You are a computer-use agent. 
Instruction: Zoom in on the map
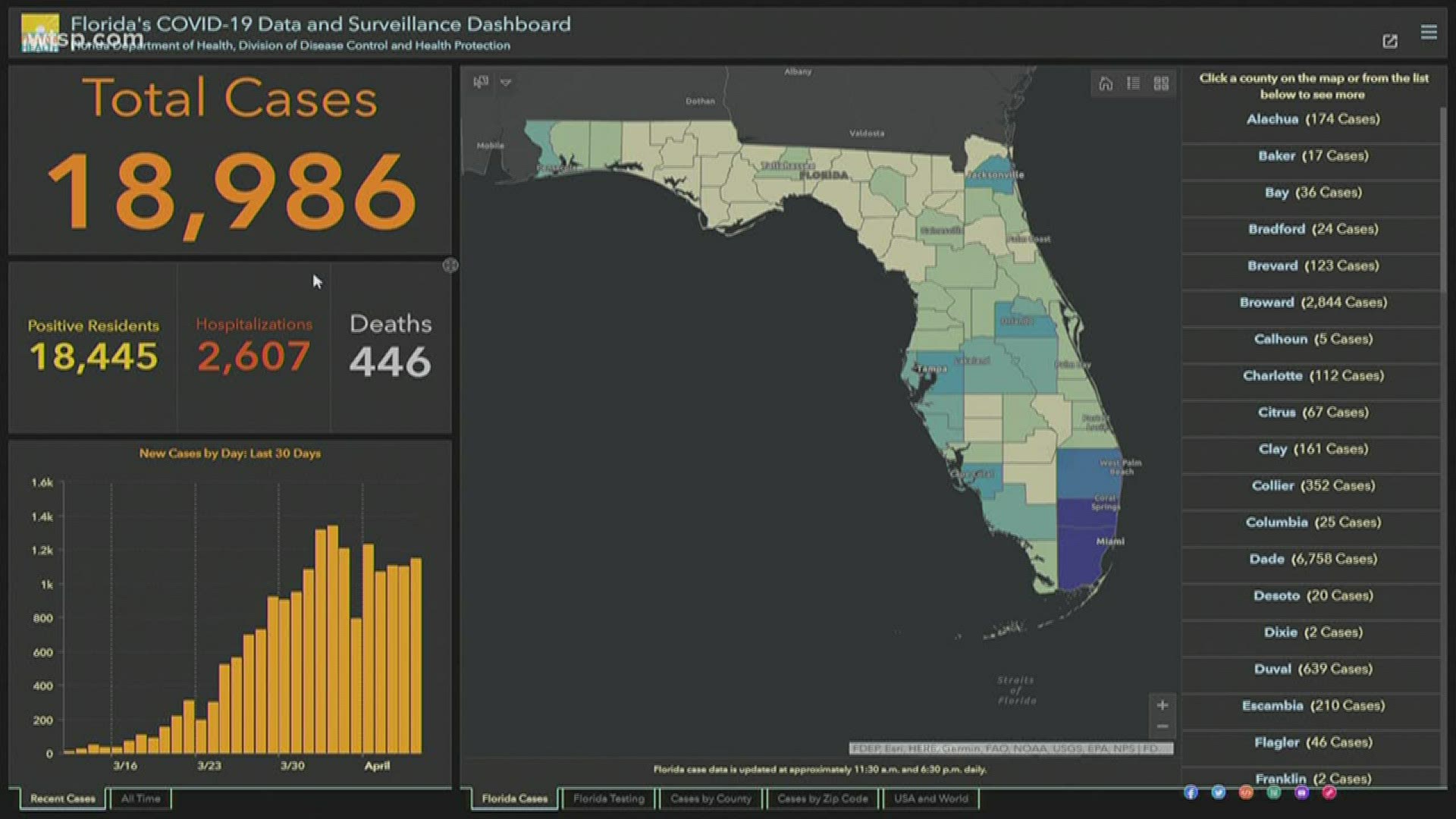(1162, 705)
